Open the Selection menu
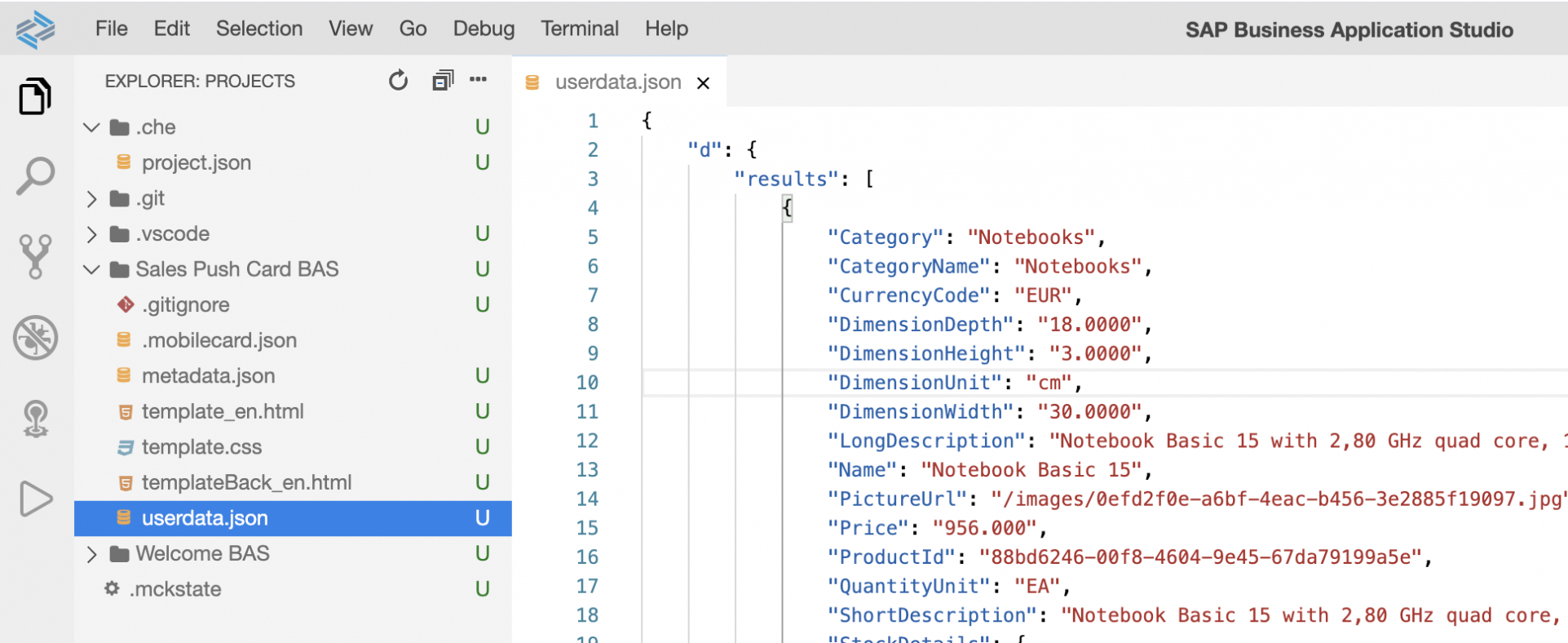 (259, 29)
